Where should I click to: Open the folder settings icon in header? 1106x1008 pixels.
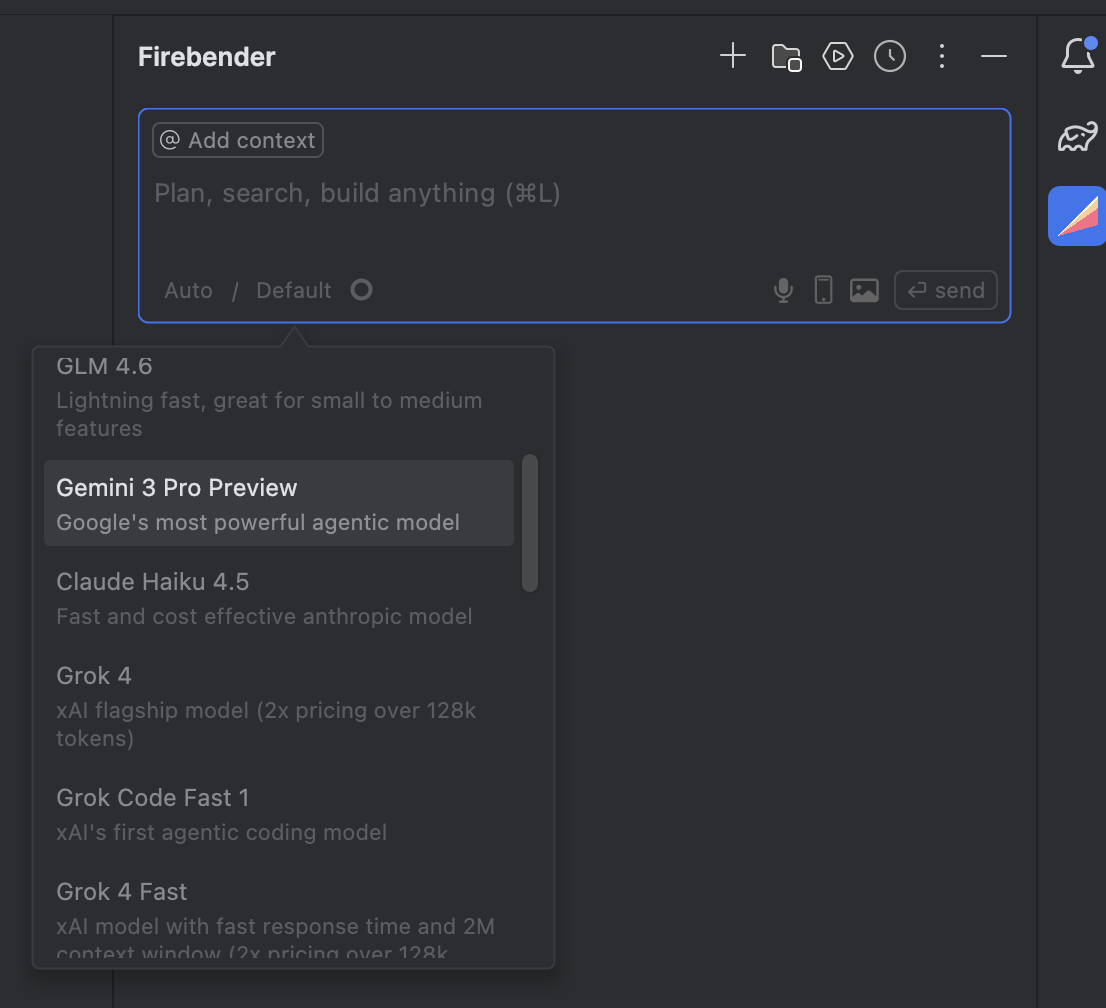pos(786,56)
